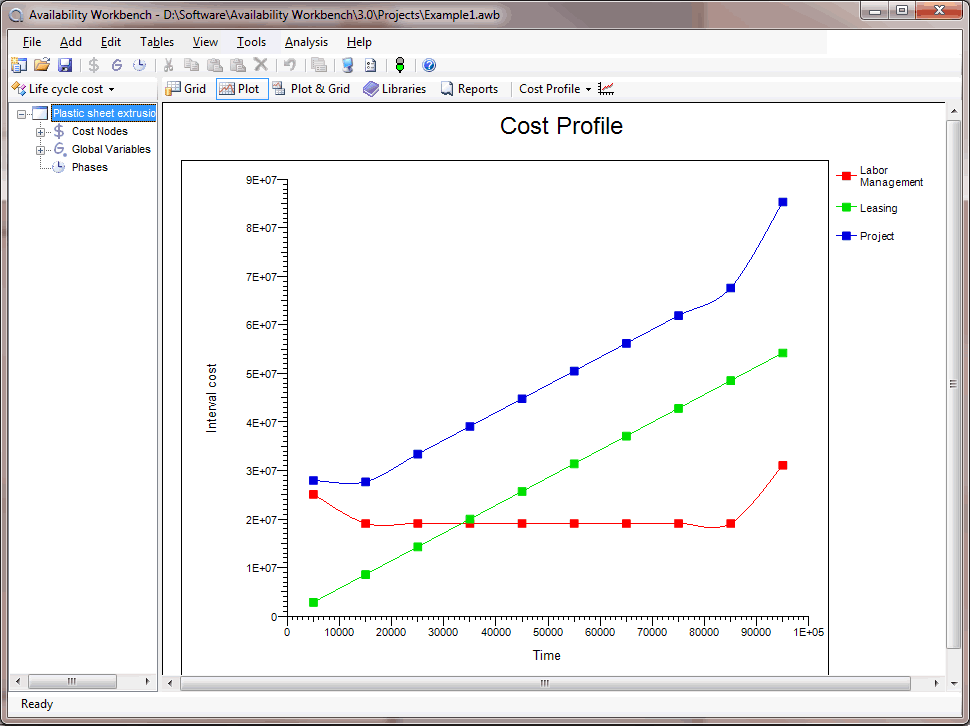970x726 pixels.
Task: Select the Libraries icon
Action: [x=394, y=88]
